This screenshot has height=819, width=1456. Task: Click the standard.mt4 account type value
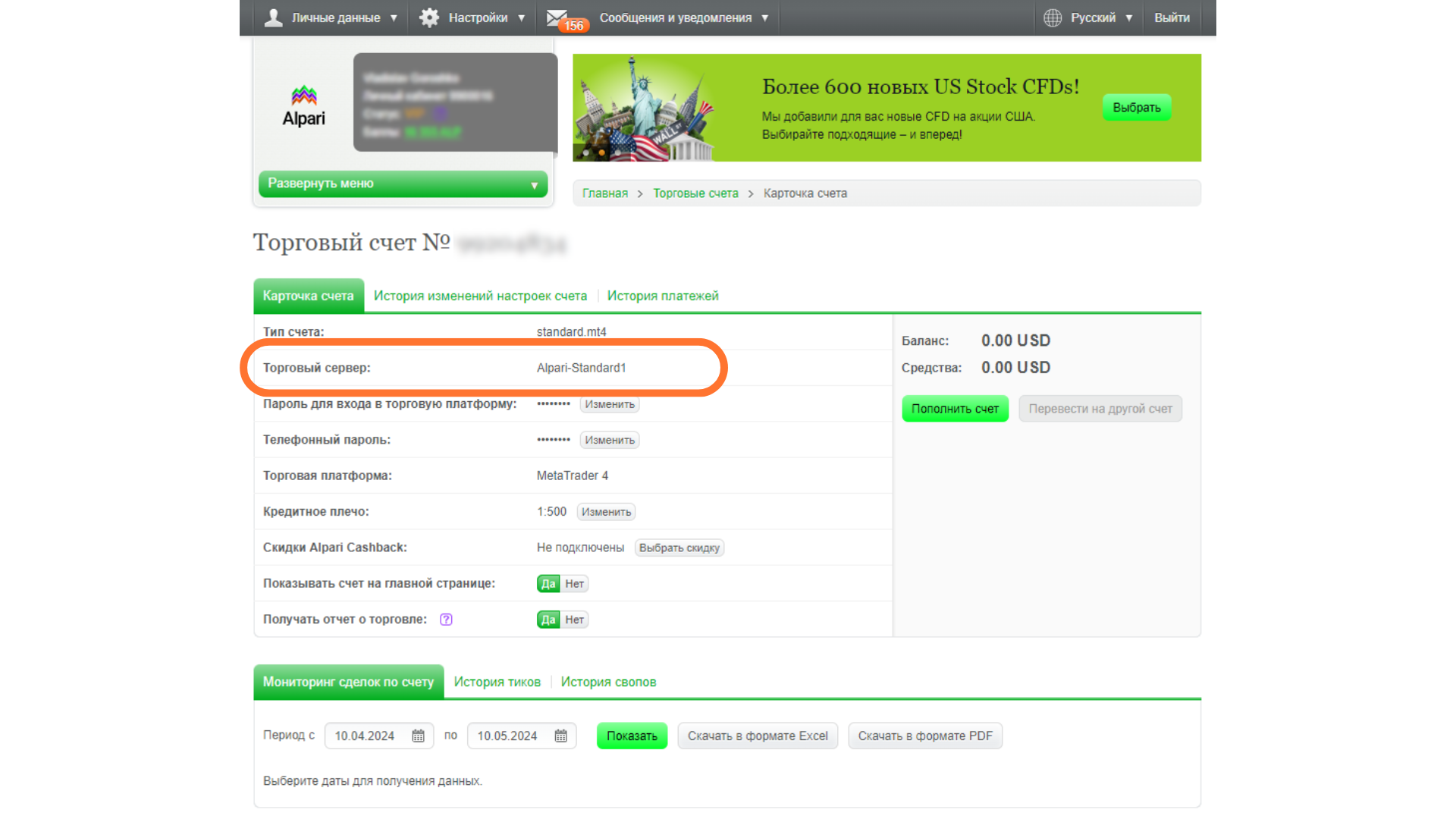tap(571, 332)
